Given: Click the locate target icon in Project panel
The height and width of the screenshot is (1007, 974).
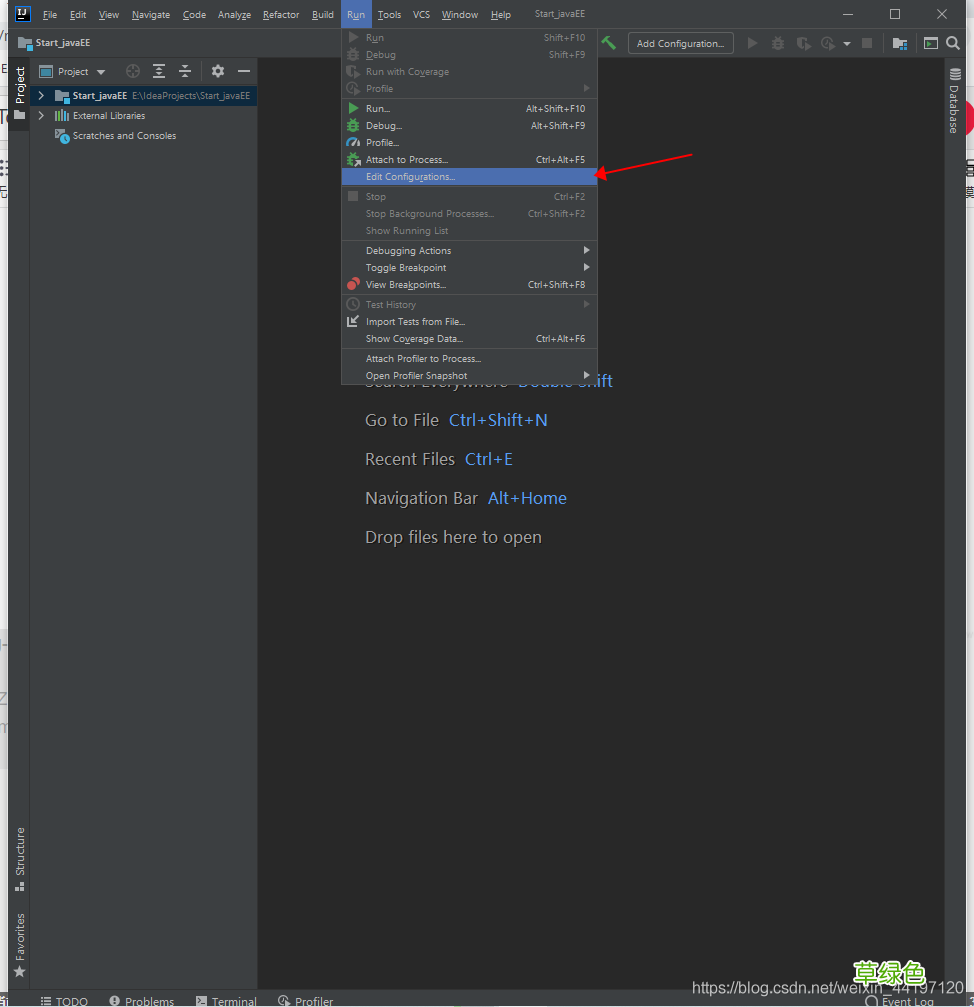Looking at the screenshot, I should point(133,72).
